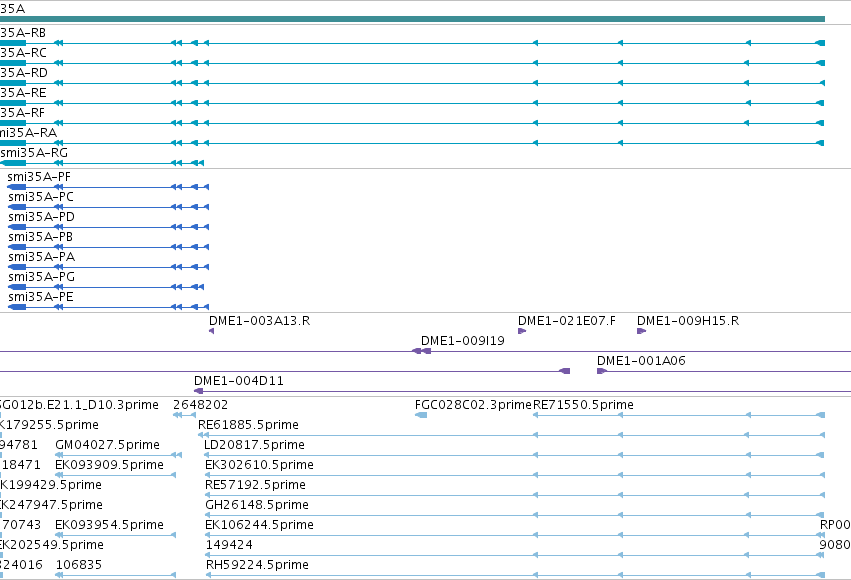
Task: Click the smi35A-PC protein label
Action: click(41, 197)
